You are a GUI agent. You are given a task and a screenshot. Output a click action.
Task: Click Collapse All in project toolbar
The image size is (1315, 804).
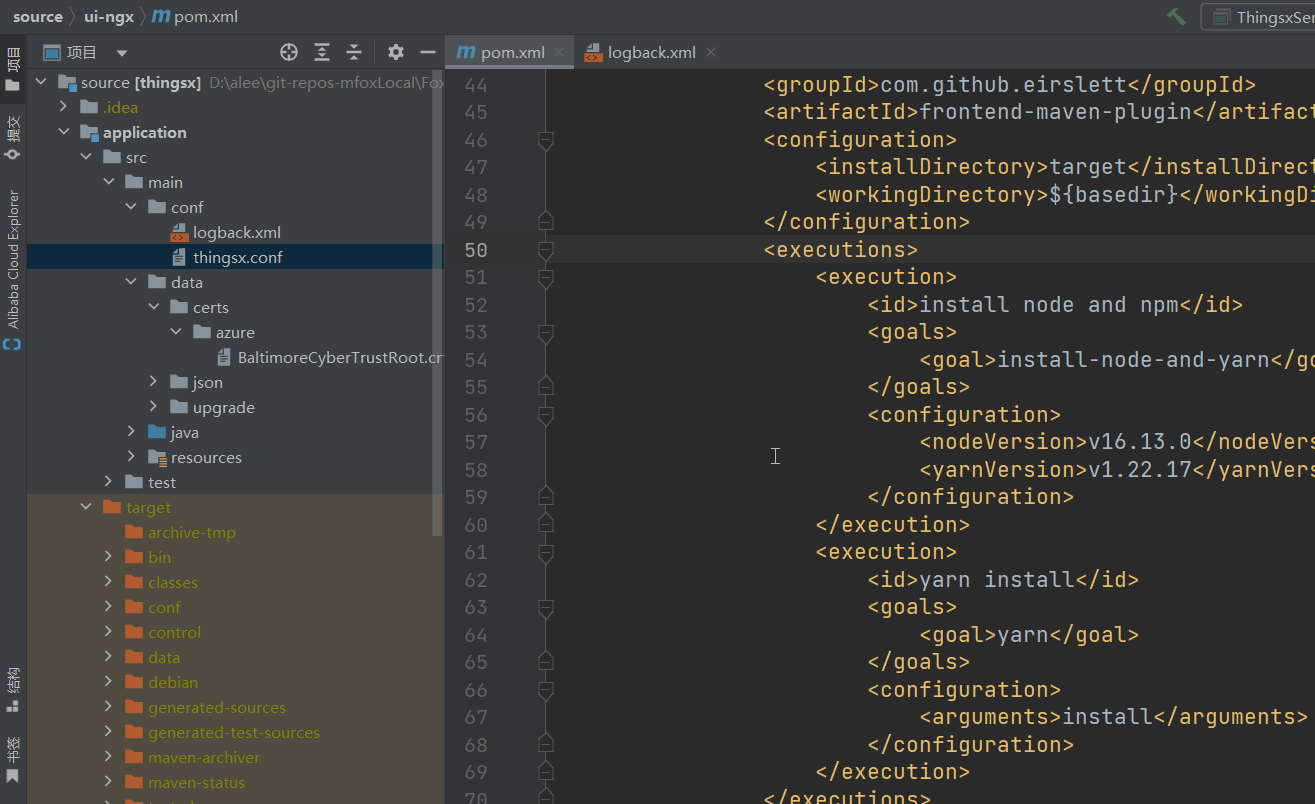[354, 52]
